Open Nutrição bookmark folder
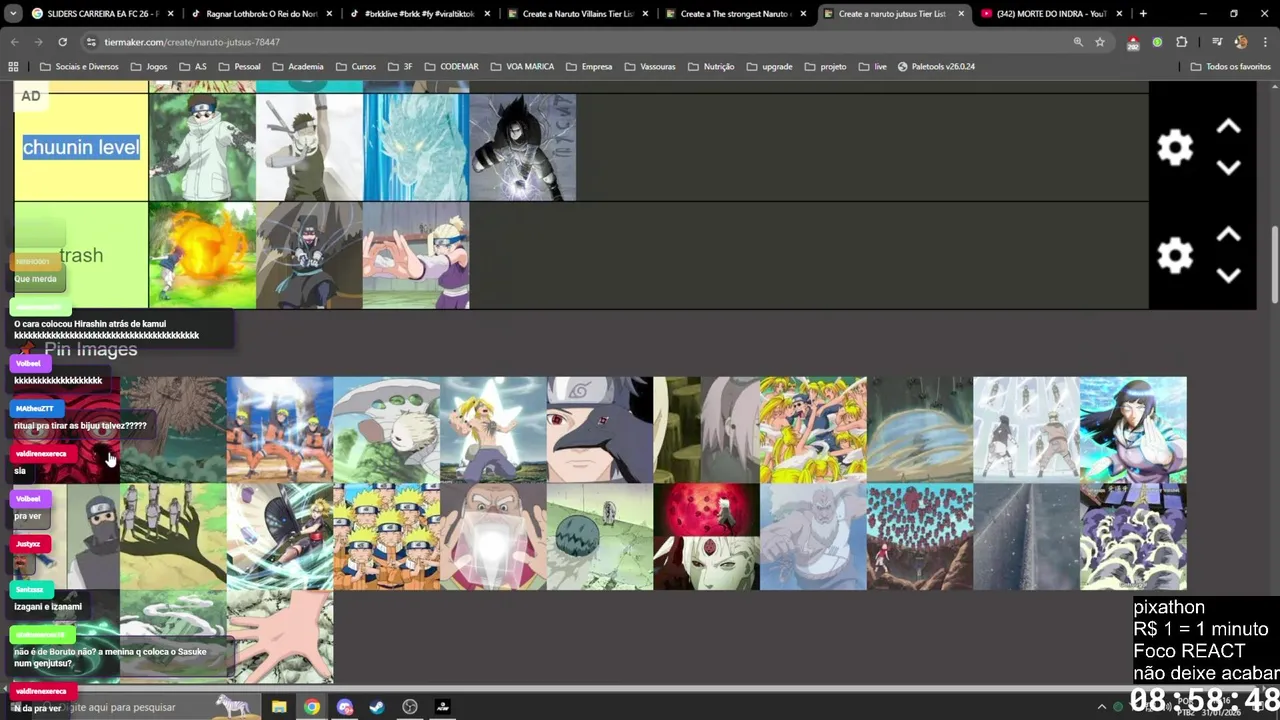Viewport: 1280px width, 720px height. pos(710,67)
